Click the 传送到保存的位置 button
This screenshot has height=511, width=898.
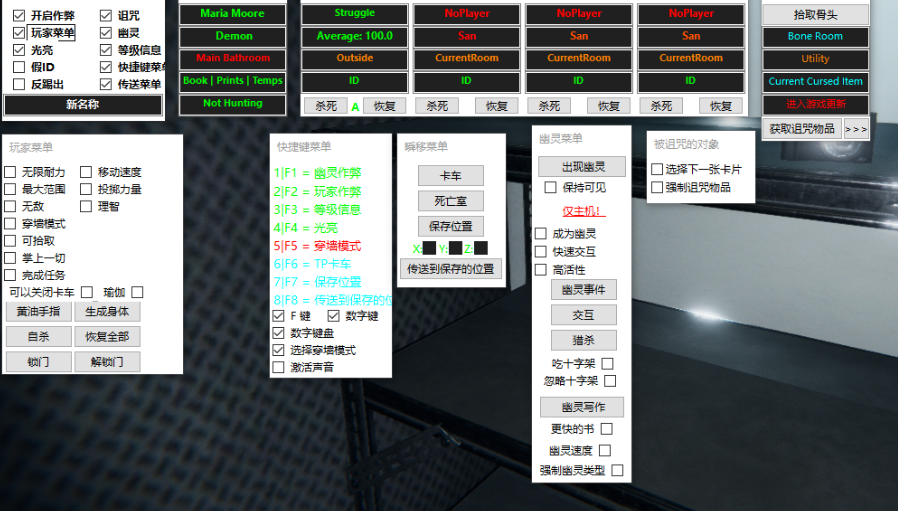tap(451, 269)
